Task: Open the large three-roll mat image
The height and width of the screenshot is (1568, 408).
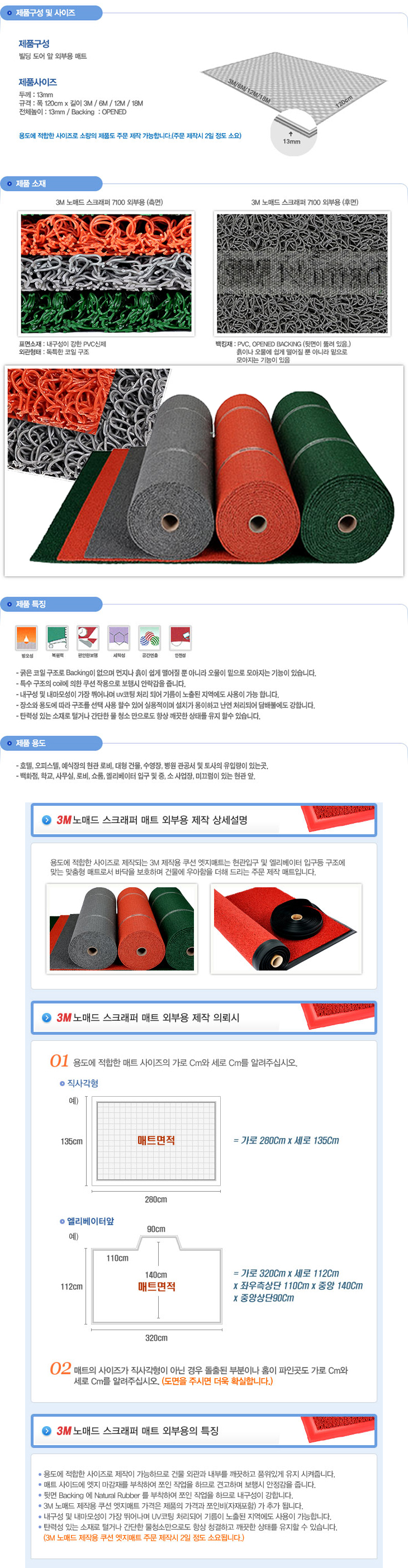Action: pyautogui.click(x=204, y=471)
